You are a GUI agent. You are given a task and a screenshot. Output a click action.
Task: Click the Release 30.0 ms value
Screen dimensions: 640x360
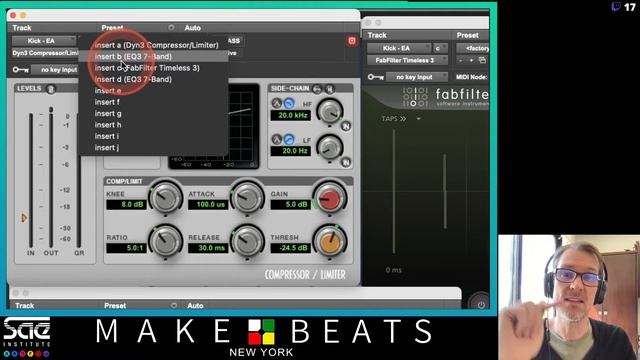click(x=208, y=248)
